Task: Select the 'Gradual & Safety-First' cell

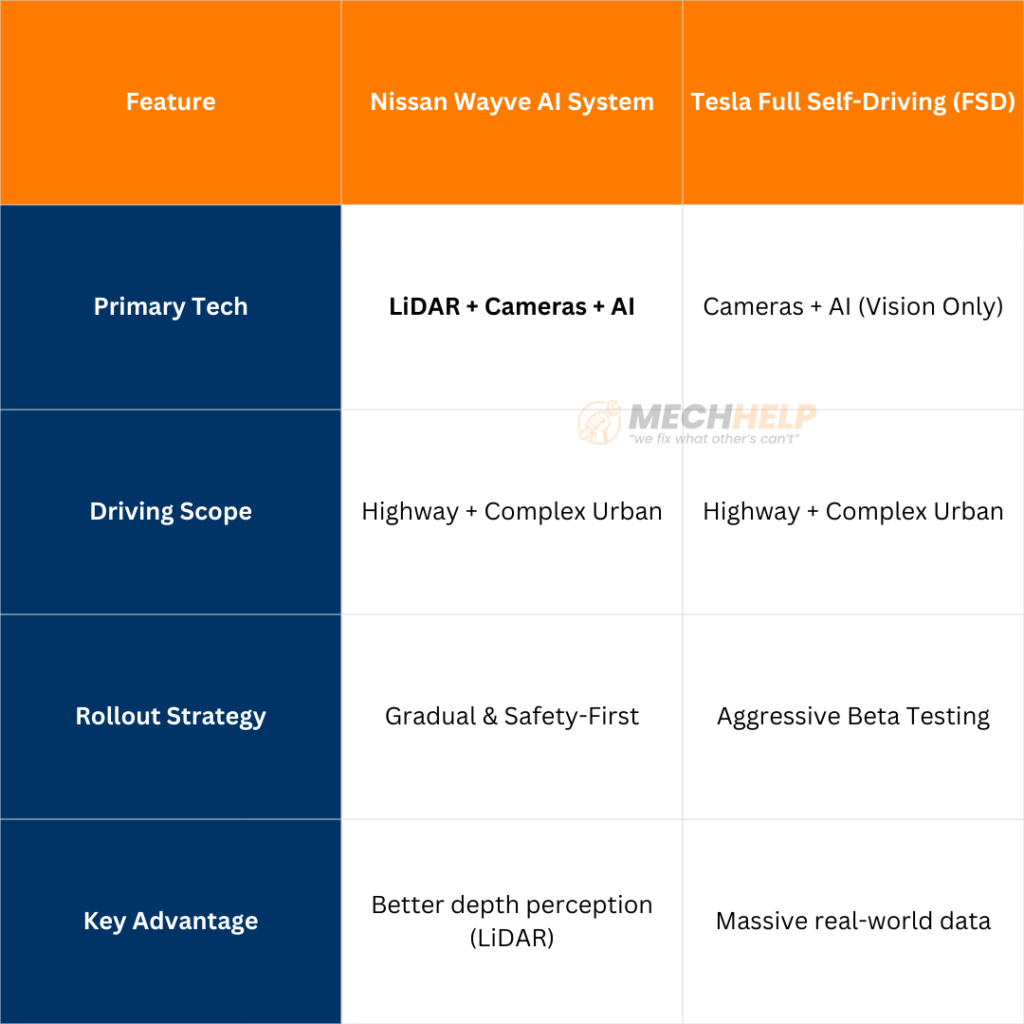Action: pos(512,717)
